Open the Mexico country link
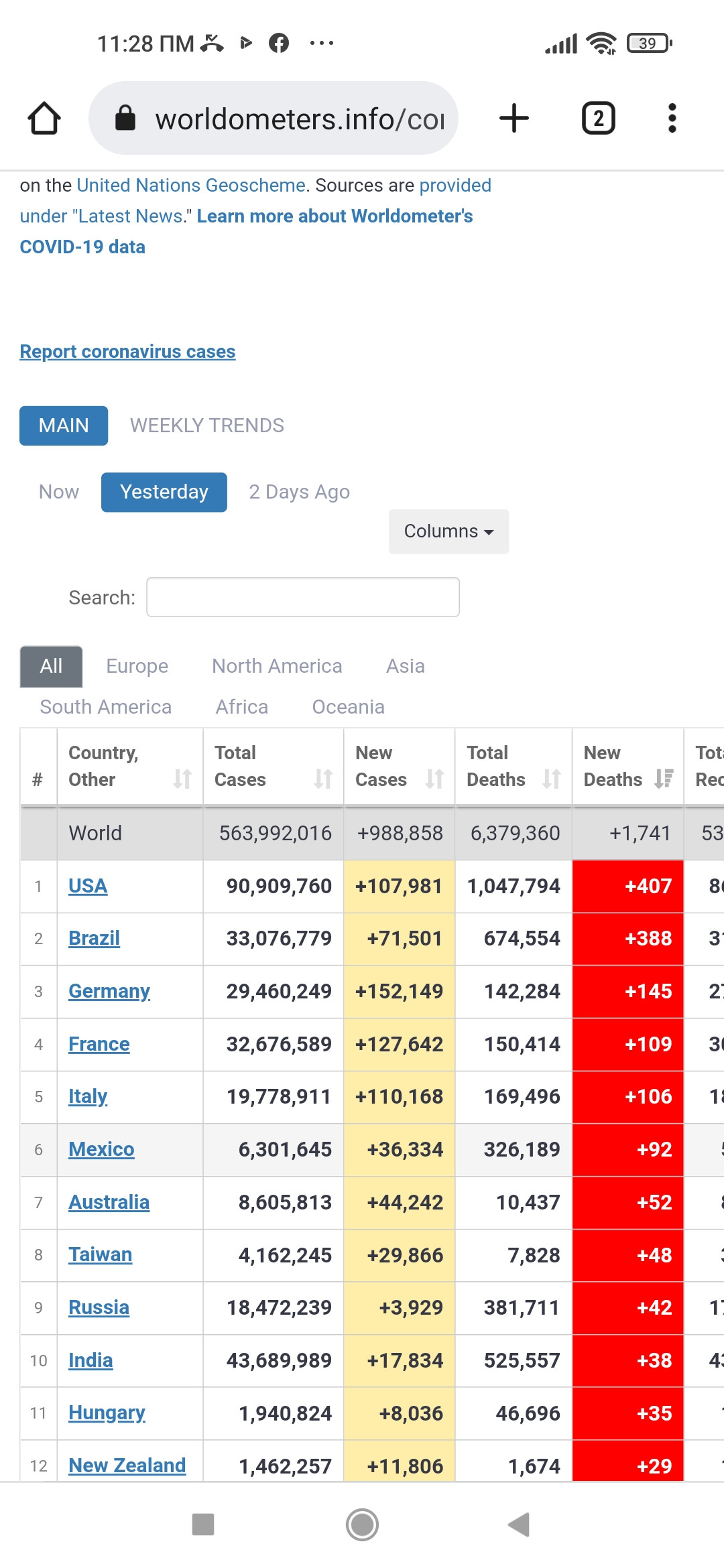The width and height of the screenshot is (724, 1568). [x=101, y=1149]
